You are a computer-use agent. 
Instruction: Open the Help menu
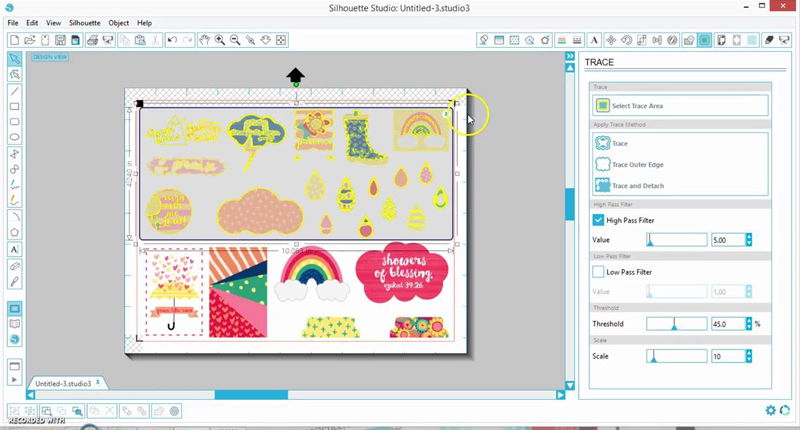click(144, 23)
